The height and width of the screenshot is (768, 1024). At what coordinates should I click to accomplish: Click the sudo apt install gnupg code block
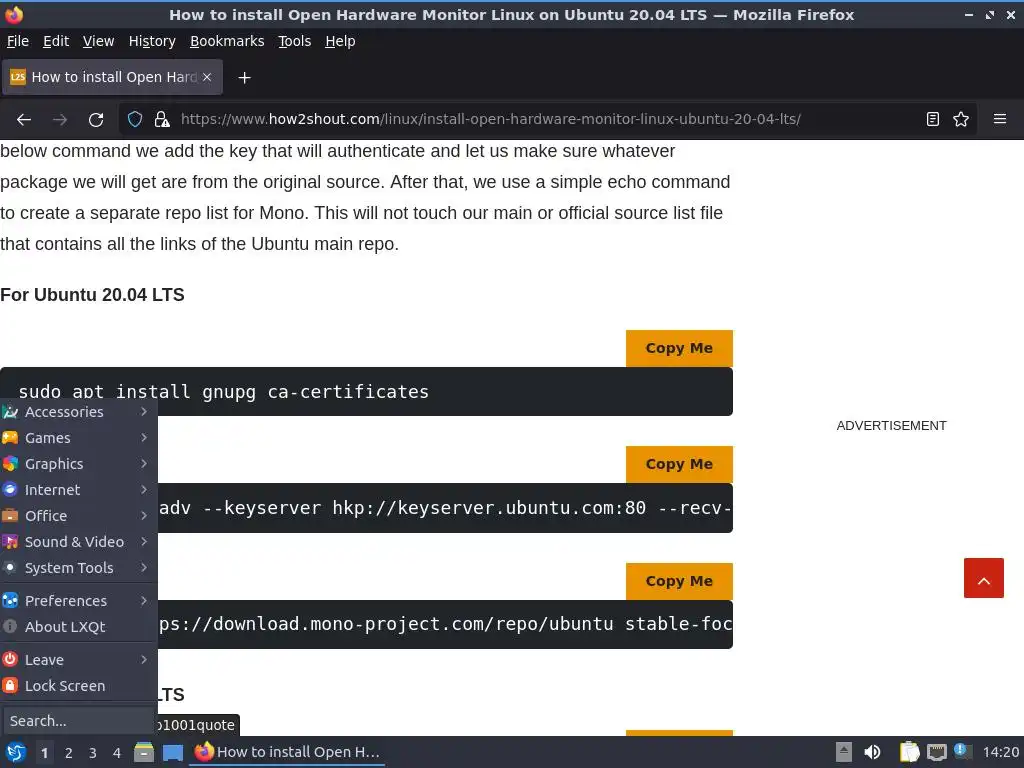[x=366, y=391]
